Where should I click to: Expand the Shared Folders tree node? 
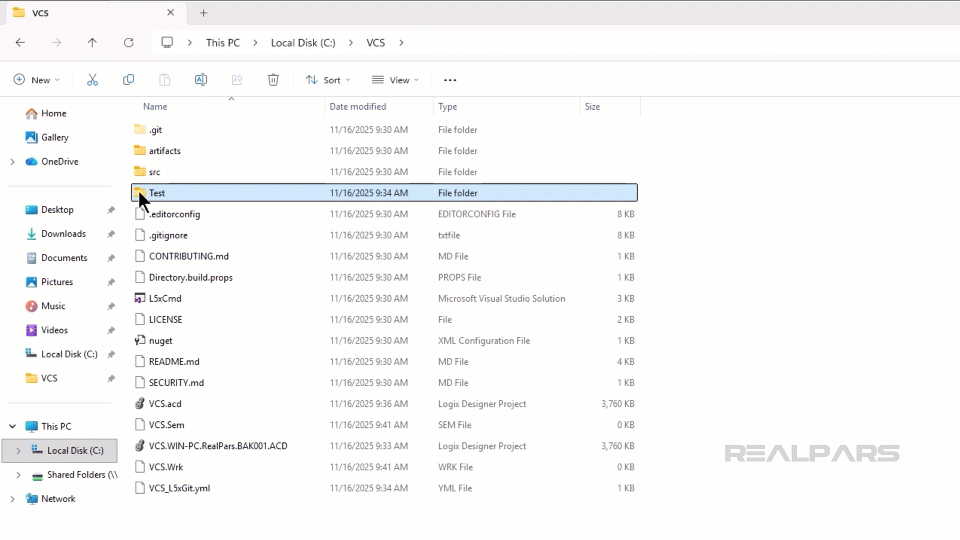coord(18,475)
